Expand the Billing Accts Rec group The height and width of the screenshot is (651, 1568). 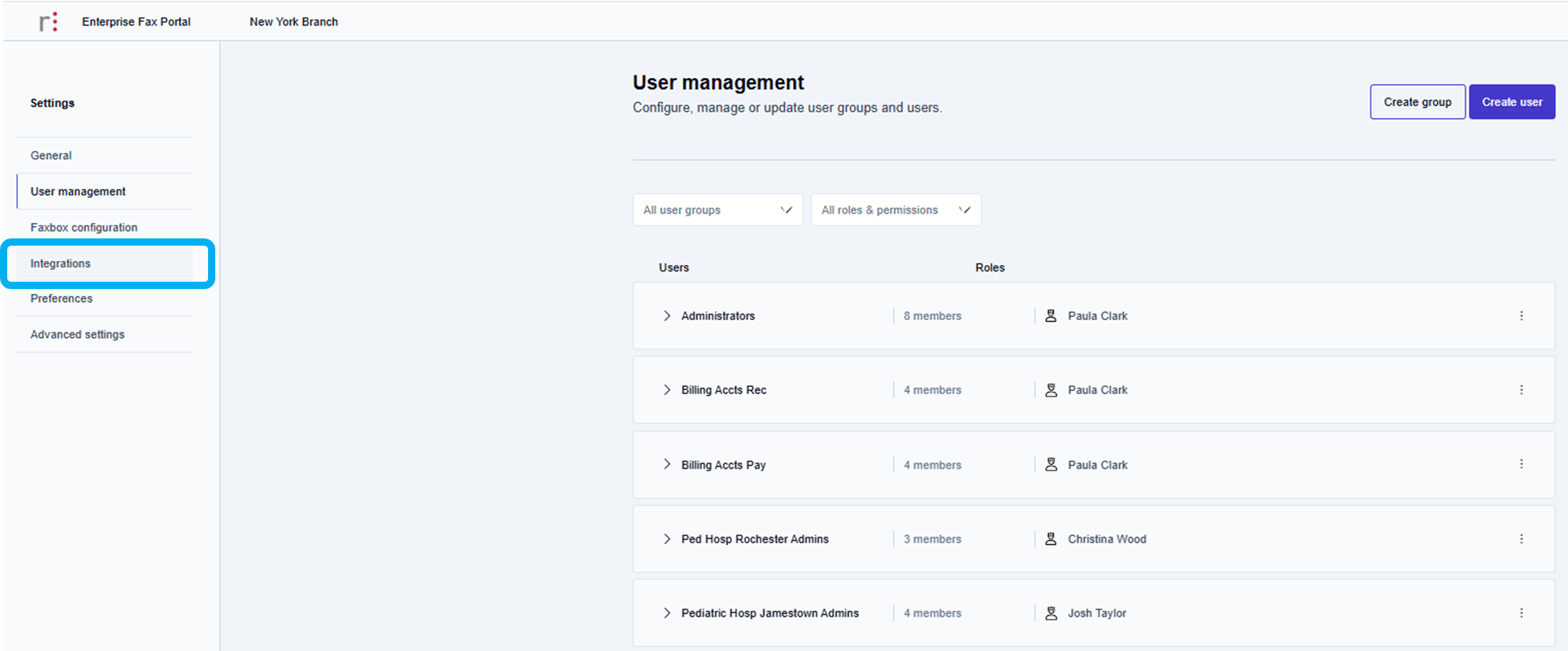pyautogui.click(x=667, y=390)
